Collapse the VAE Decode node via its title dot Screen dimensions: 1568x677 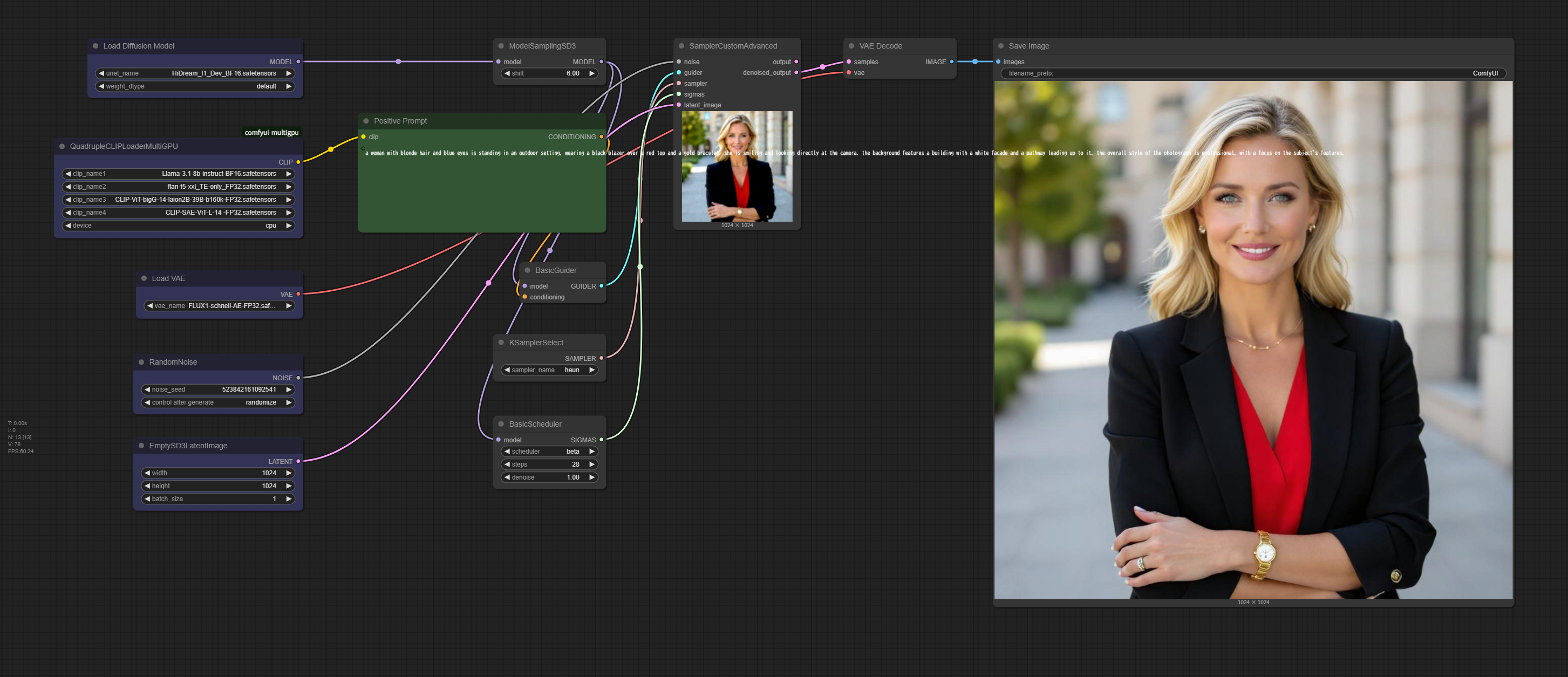pyautogui.click(x=851, y=46)
